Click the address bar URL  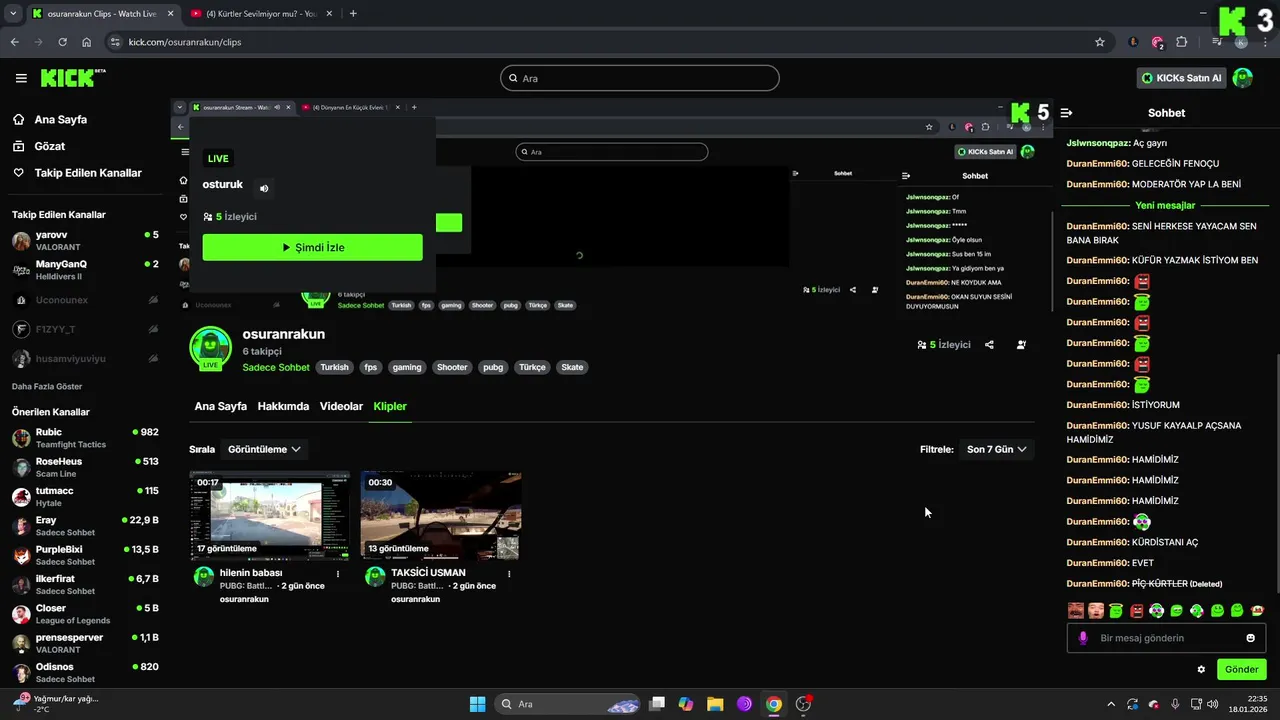[186, 42]
